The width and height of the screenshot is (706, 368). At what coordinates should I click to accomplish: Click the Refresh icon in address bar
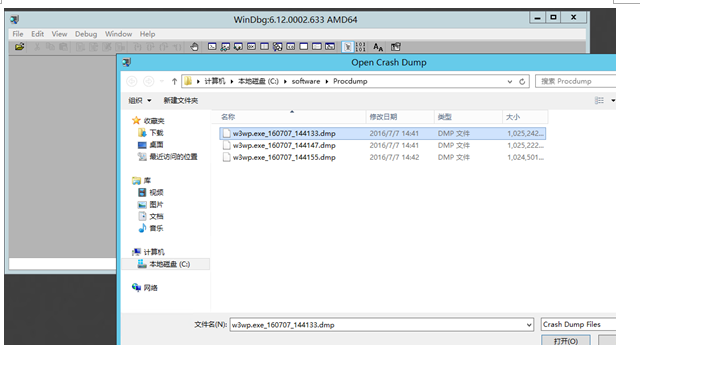pos(522,82)
